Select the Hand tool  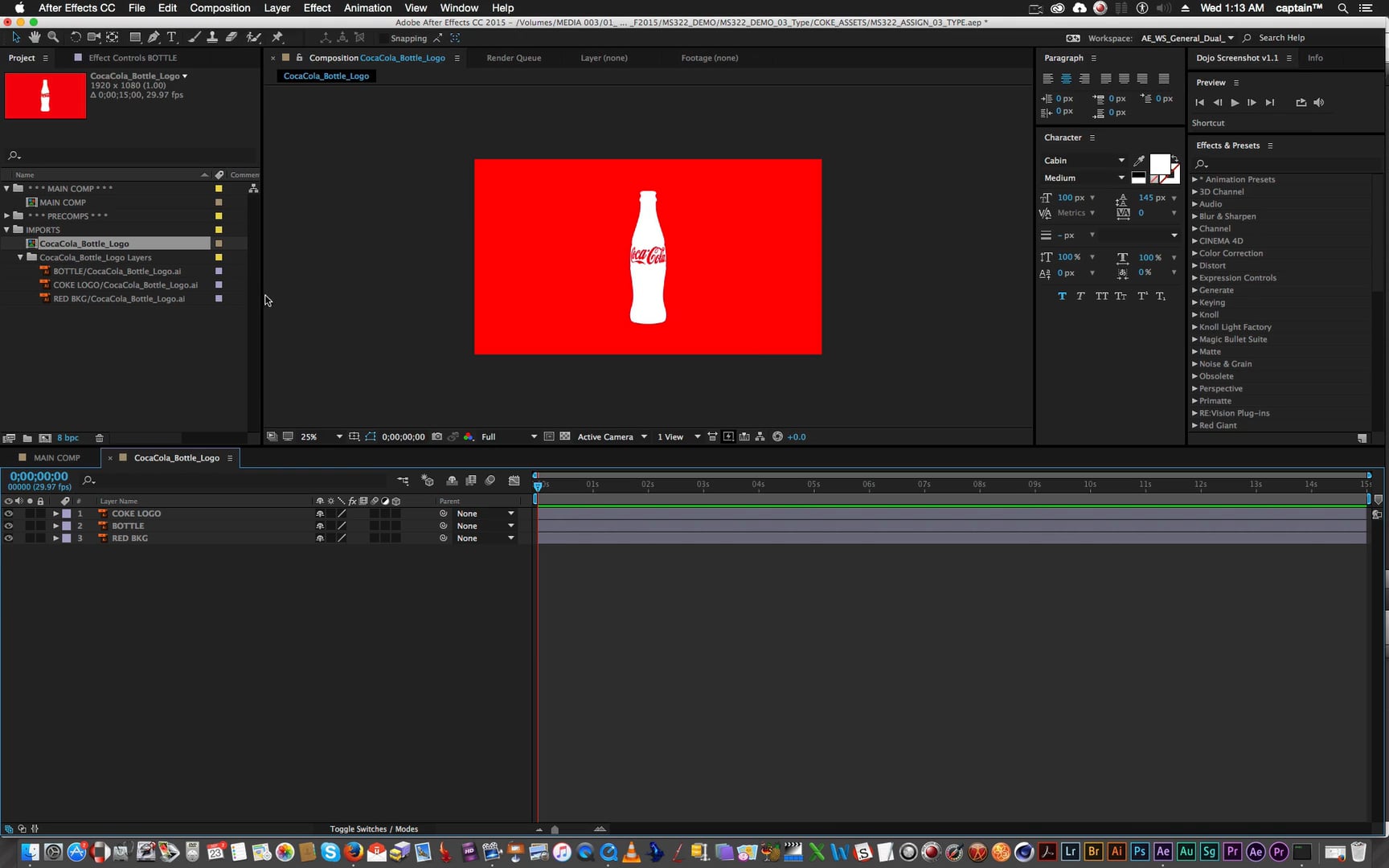coord(35,37)
